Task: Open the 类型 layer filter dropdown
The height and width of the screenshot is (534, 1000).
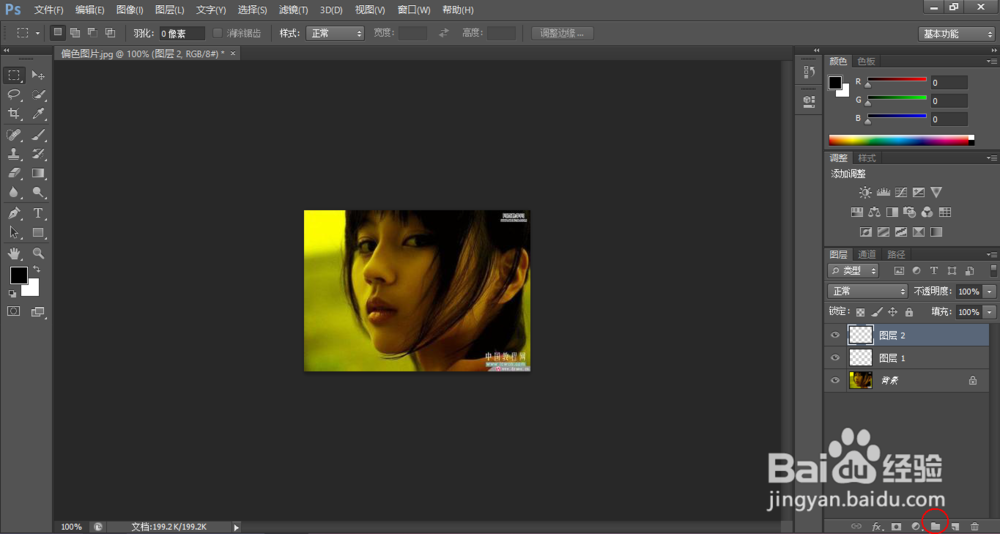Action: (x=853, y=271)
